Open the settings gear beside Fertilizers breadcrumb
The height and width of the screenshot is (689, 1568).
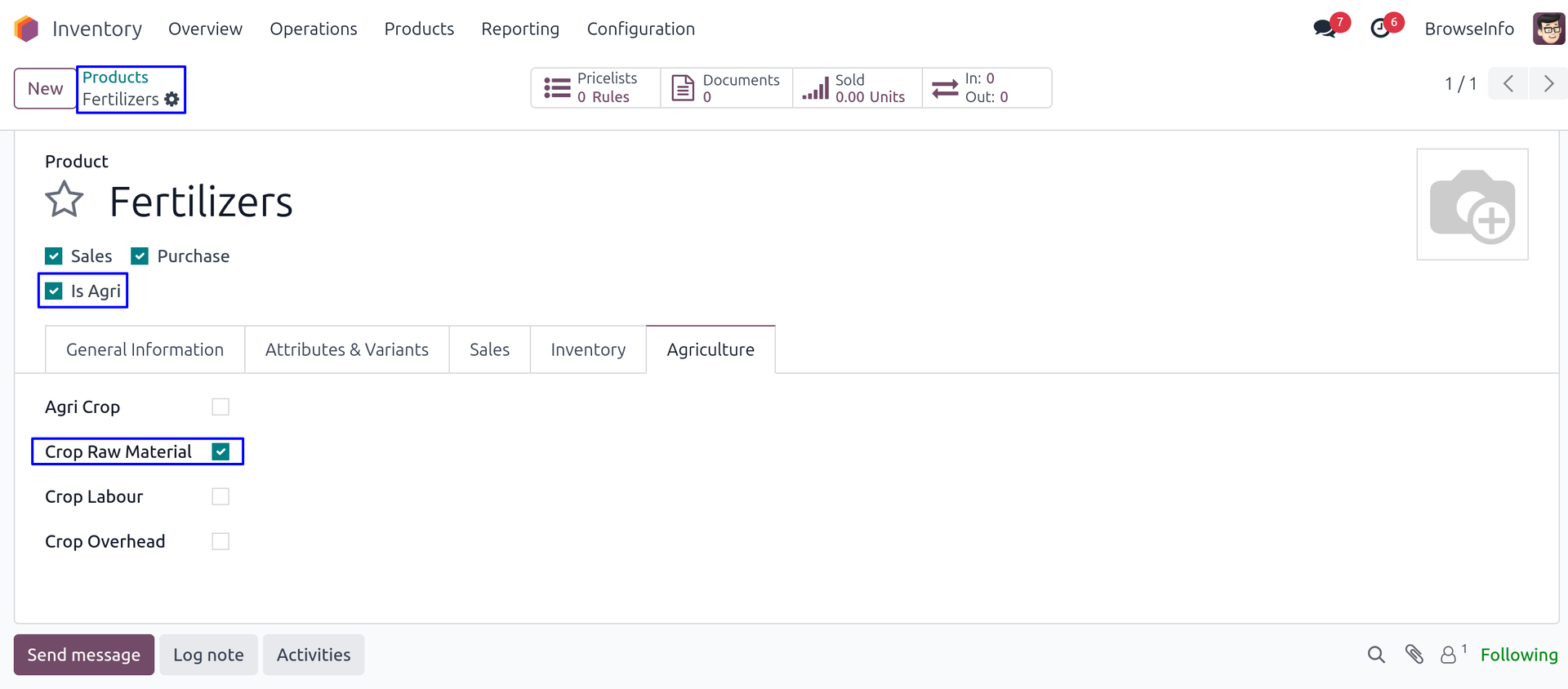[x=171, y=99]
